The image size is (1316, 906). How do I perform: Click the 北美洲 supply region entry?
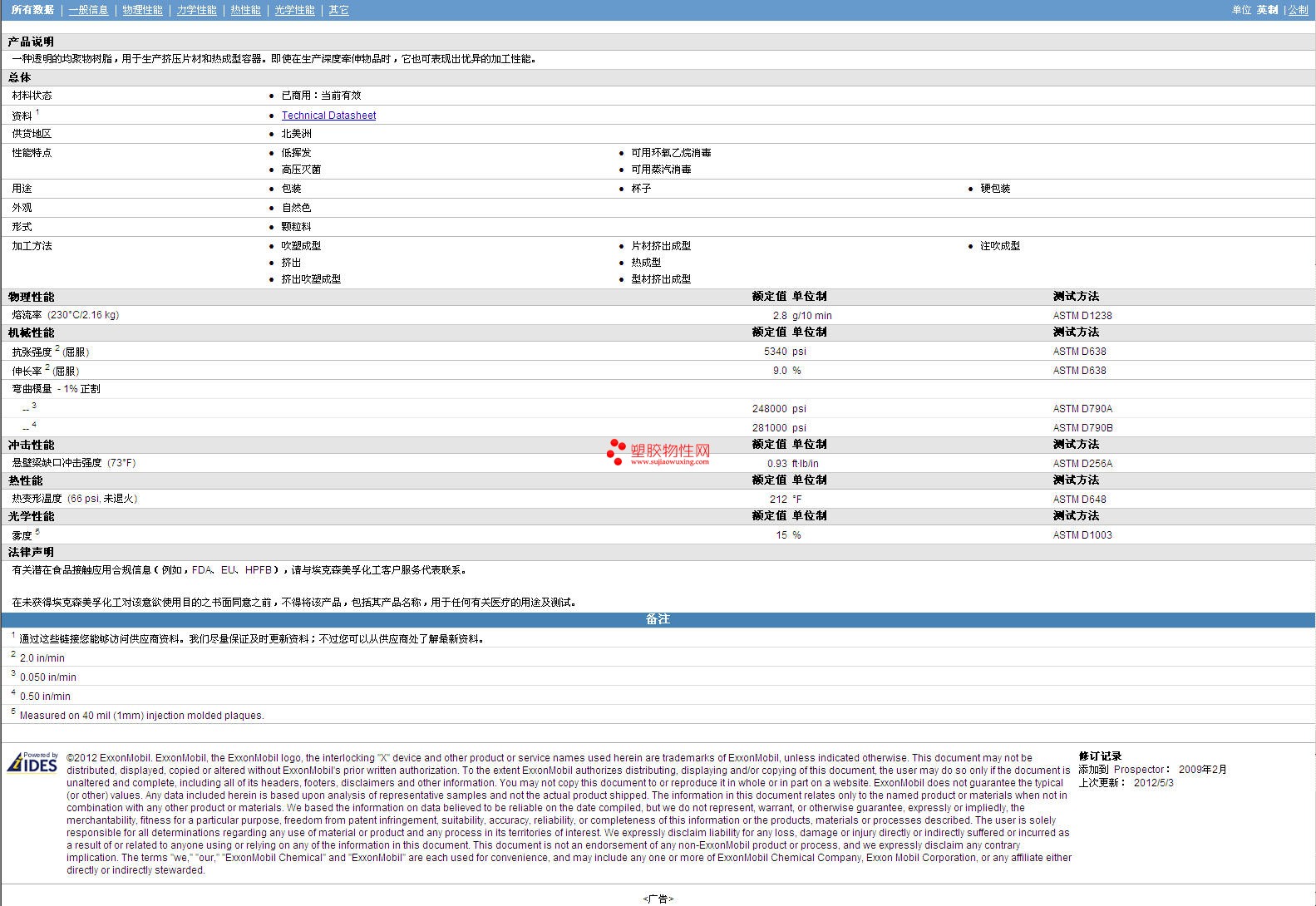click(296, 134)
